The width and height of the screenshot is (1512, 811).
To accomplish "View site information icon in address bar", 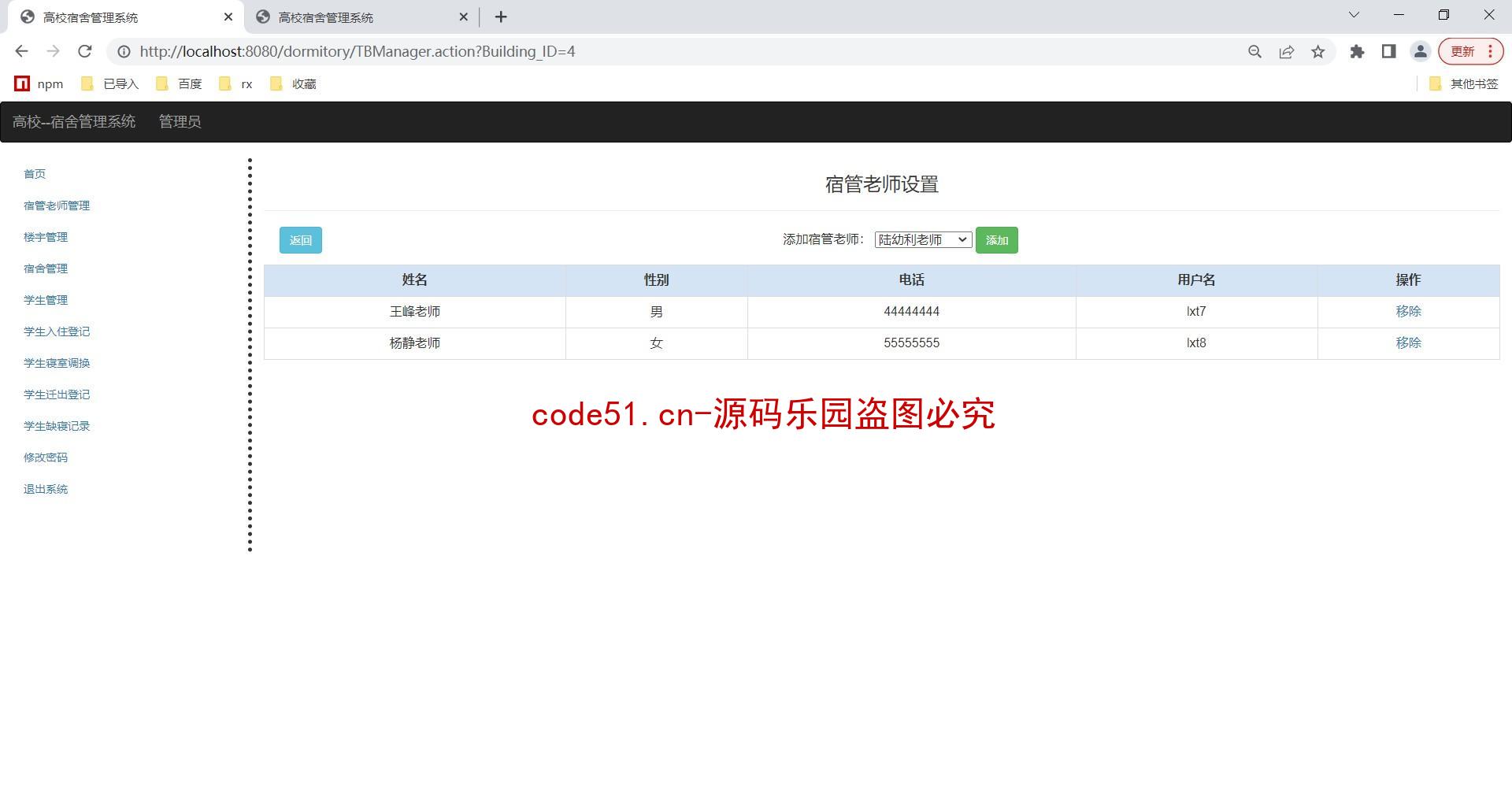I will [x=124, y=51].
